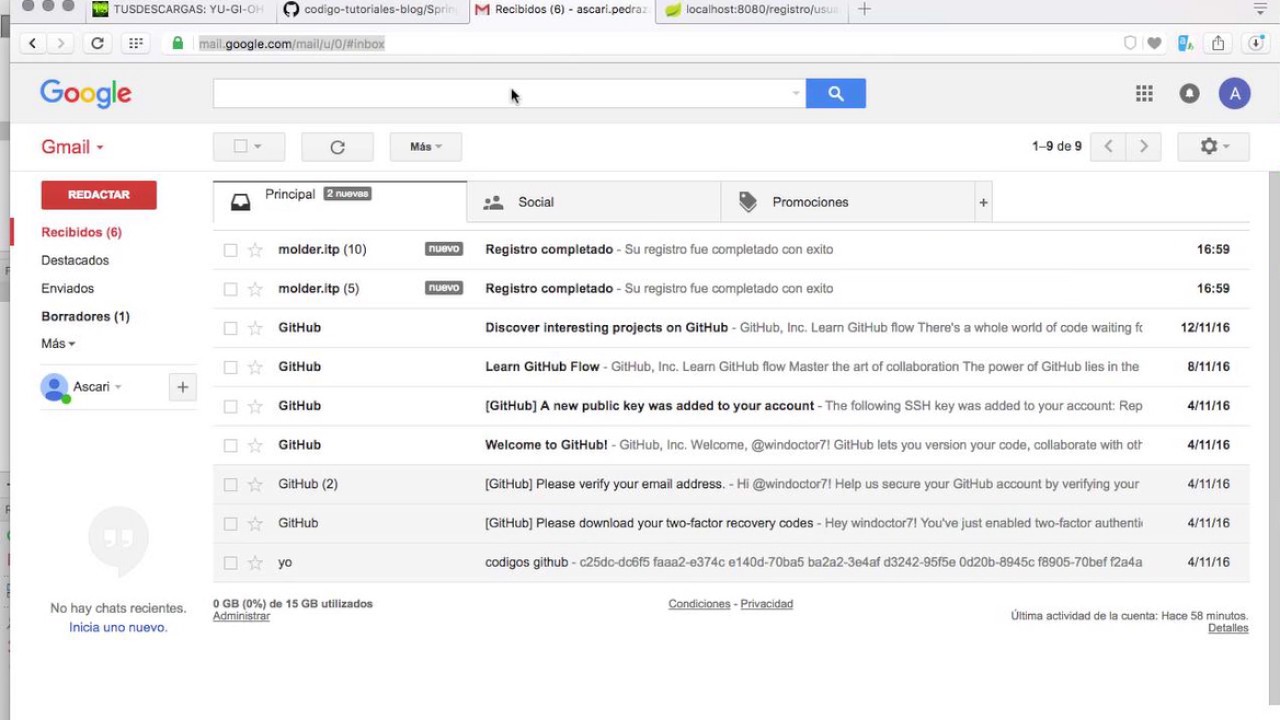Open the Más actions dropdown
The height and width of the screenshot is (720, 1280).
pyautogui.click(x=425, y=146)
